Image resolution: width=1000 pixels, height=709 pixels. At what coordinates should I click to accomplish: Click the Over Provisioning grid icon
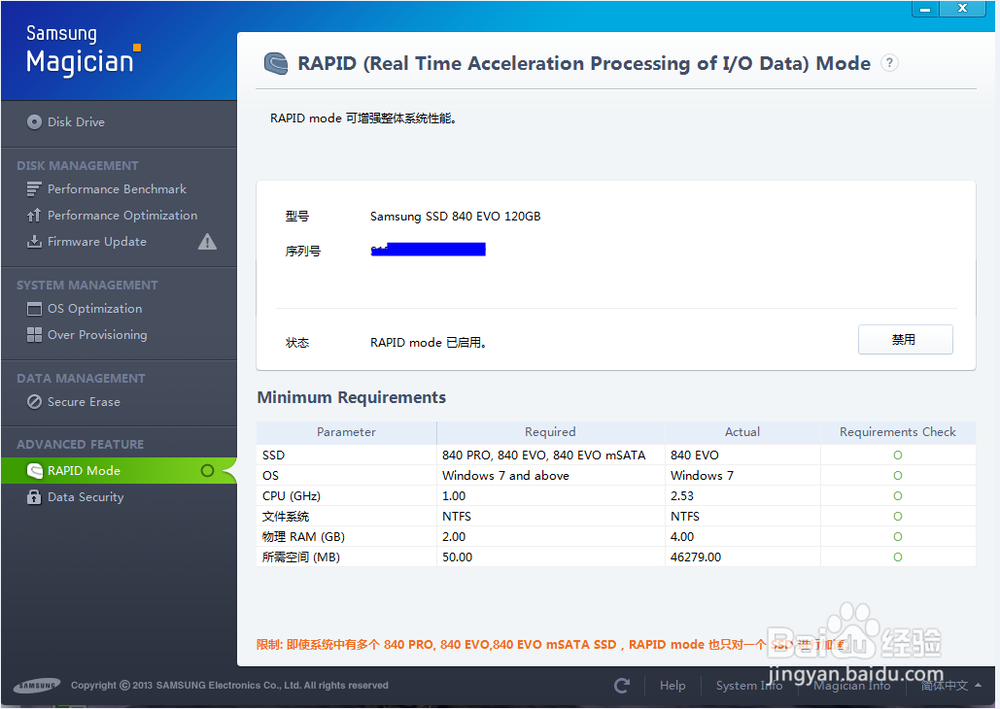click(34, 335)
